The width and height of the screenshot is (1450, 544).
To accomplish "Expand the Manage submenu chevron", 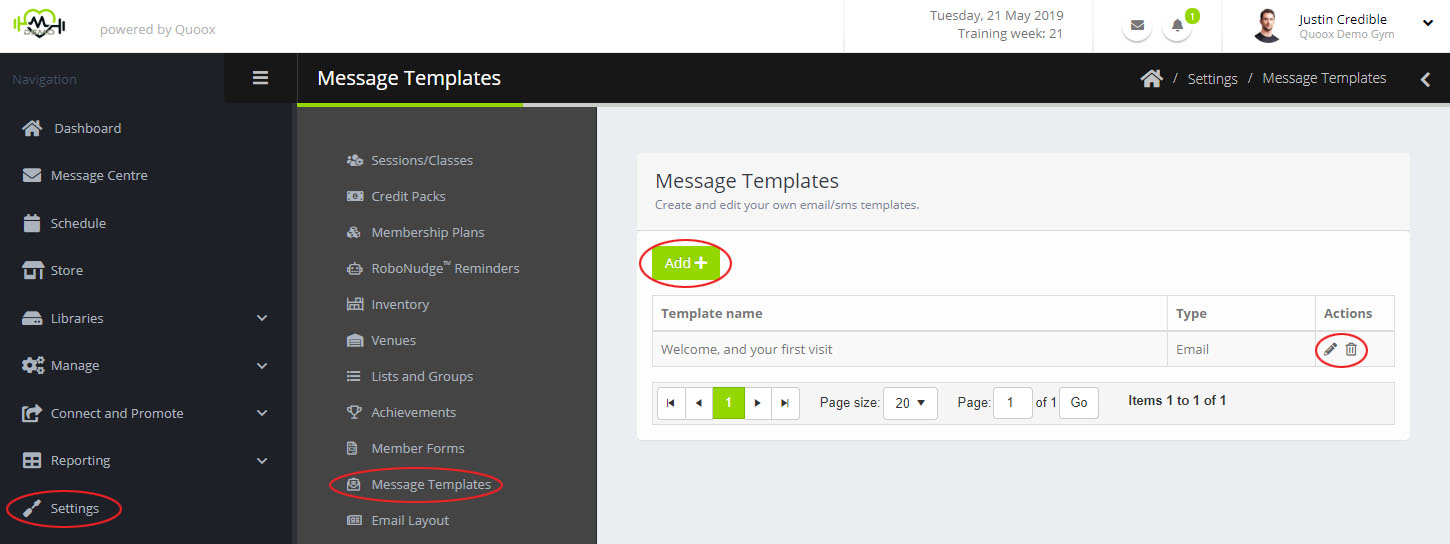I will 262,365.
